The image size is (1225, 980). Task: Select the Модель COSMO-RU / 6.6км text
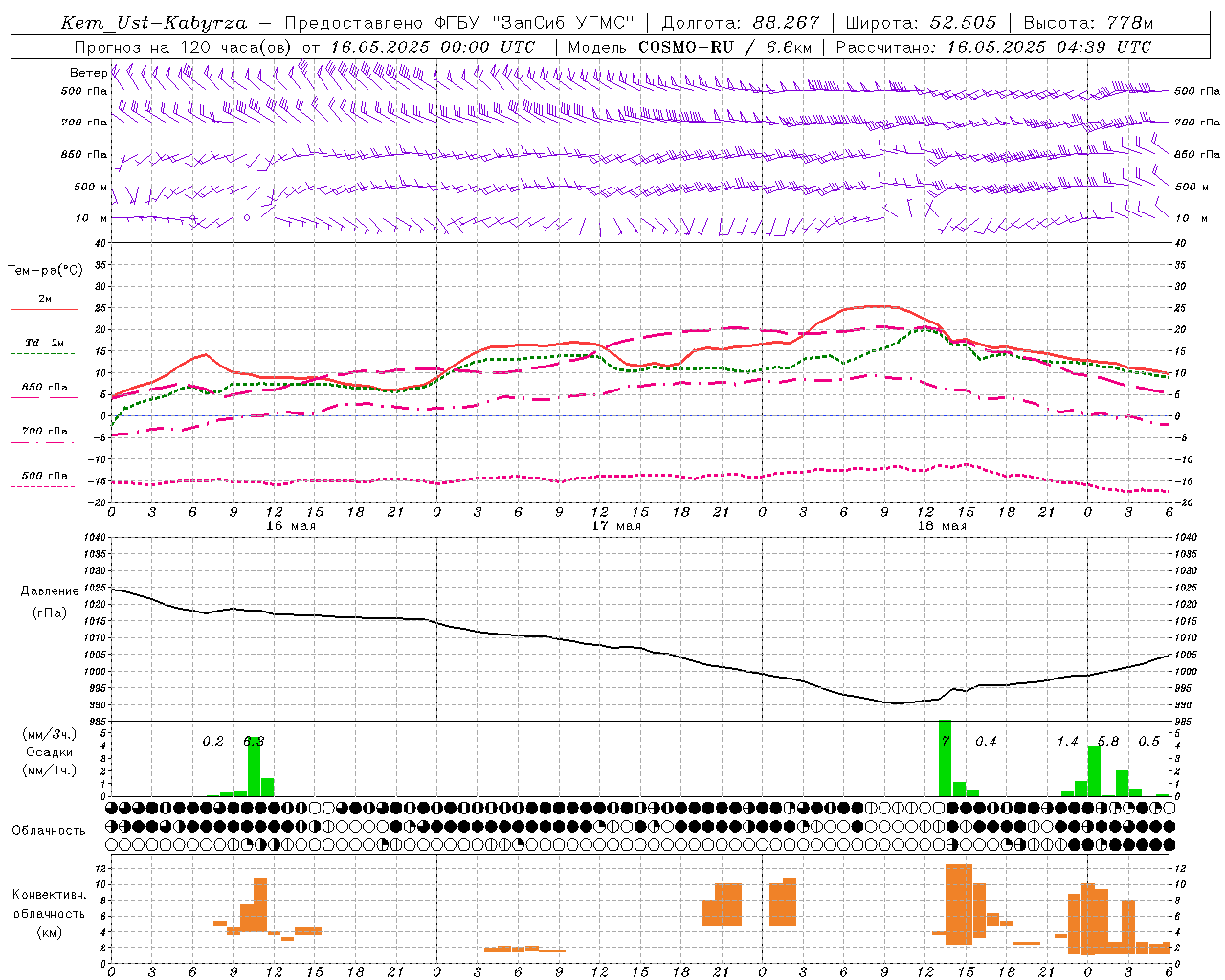click(x=690, y=47)
